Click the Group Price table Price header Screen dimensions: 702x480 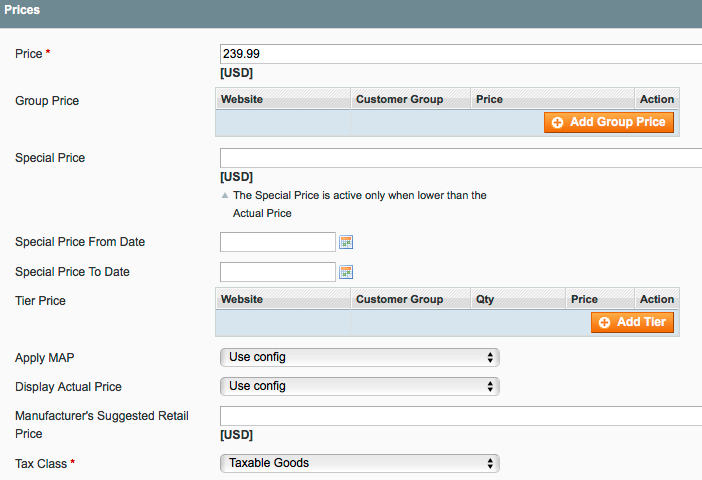pos(552,99)
